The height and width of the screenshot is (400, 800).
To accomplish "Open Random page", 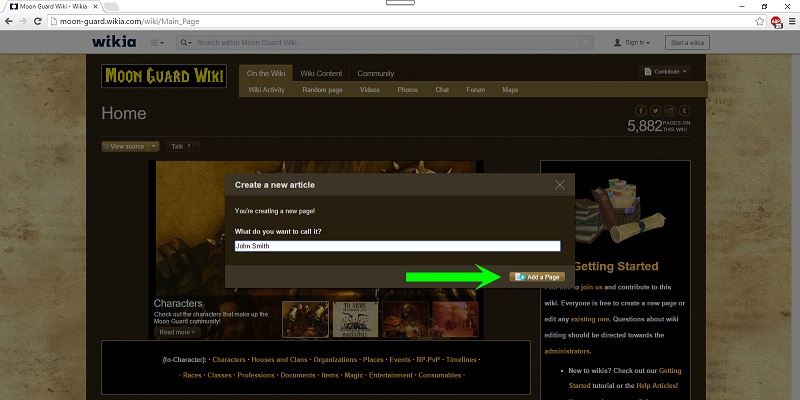I will pos(322,90).
